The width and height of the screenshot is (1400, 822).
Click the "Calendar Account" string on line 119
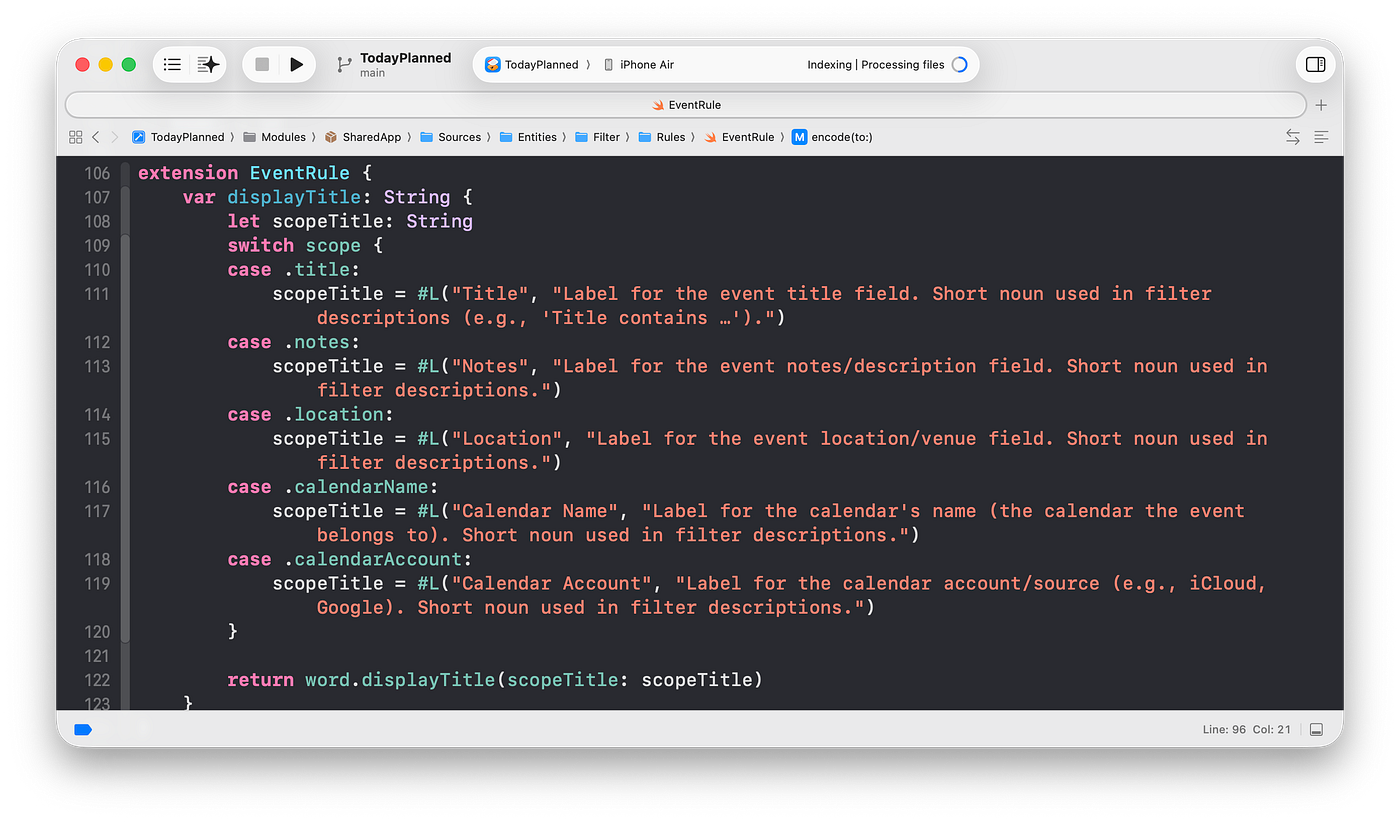(552, 583)
